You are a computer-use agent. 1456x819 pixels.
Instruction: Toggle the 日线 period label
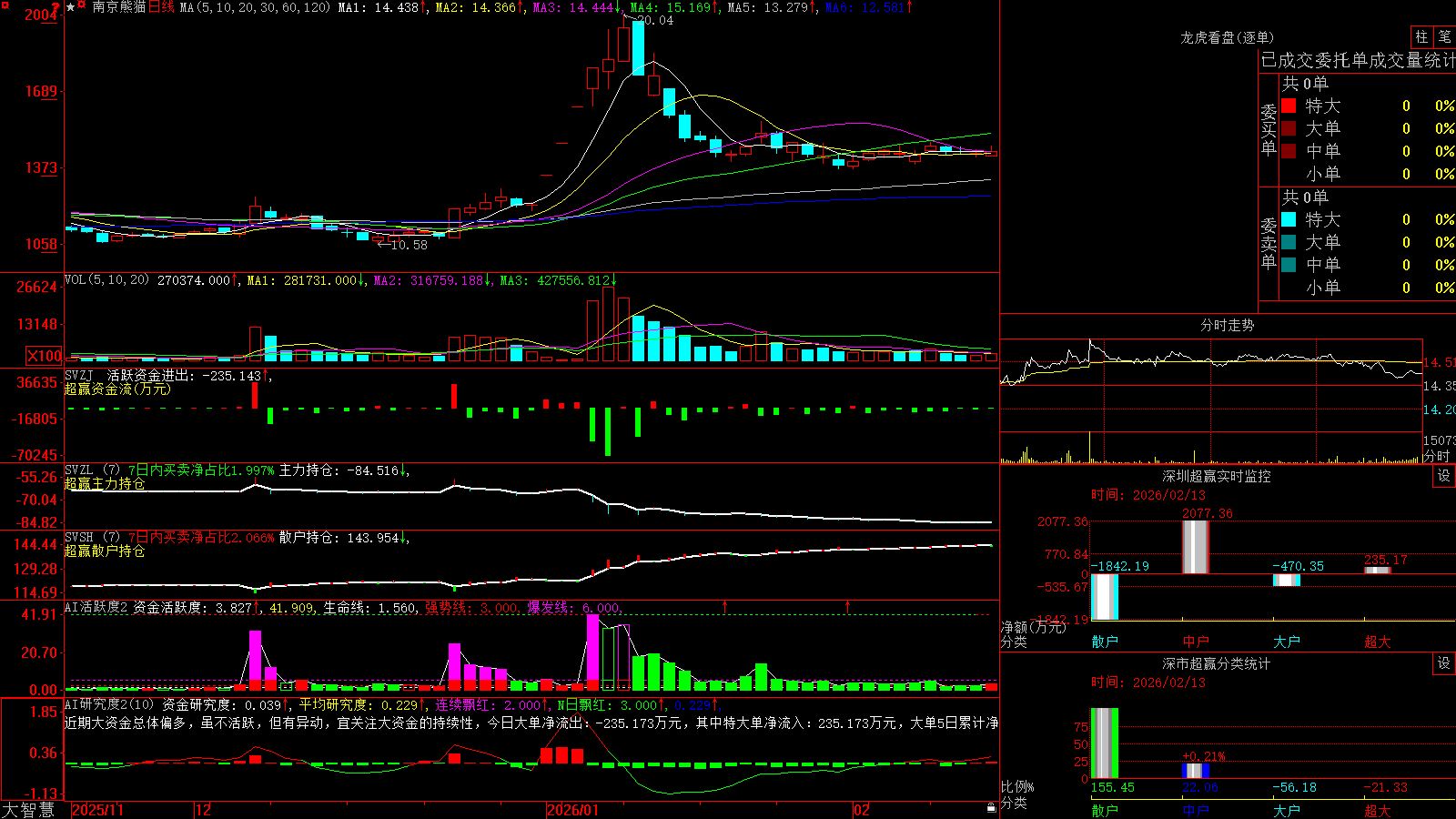(x=161, y=7)
